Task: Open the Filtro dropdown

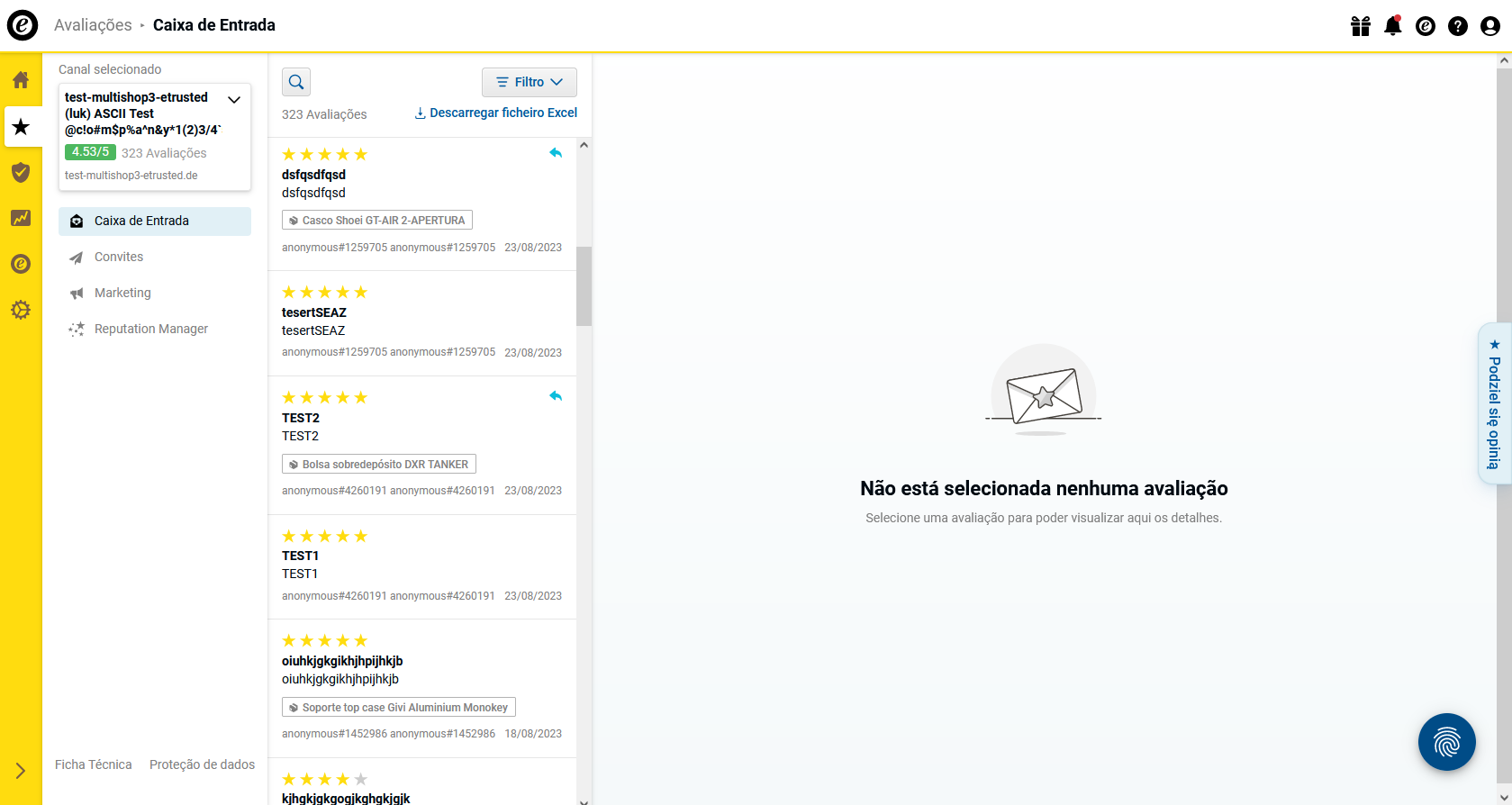Action: tap(530, 82)
